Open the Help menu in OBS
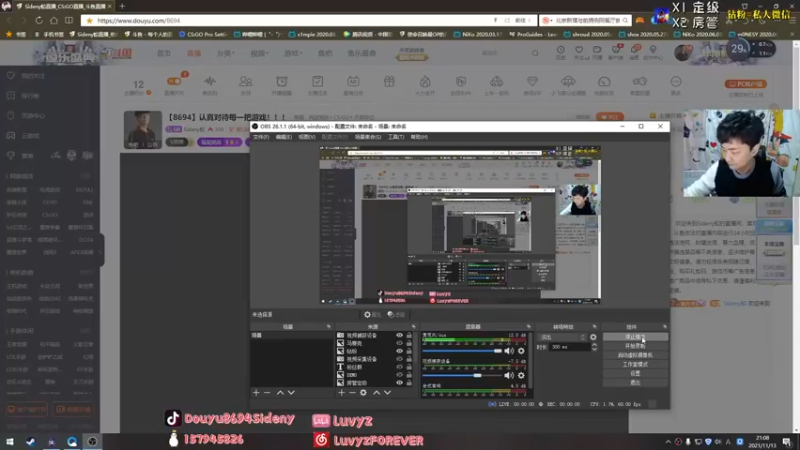The height and width of the screenshot is (450, 800). tap(419, 137)
